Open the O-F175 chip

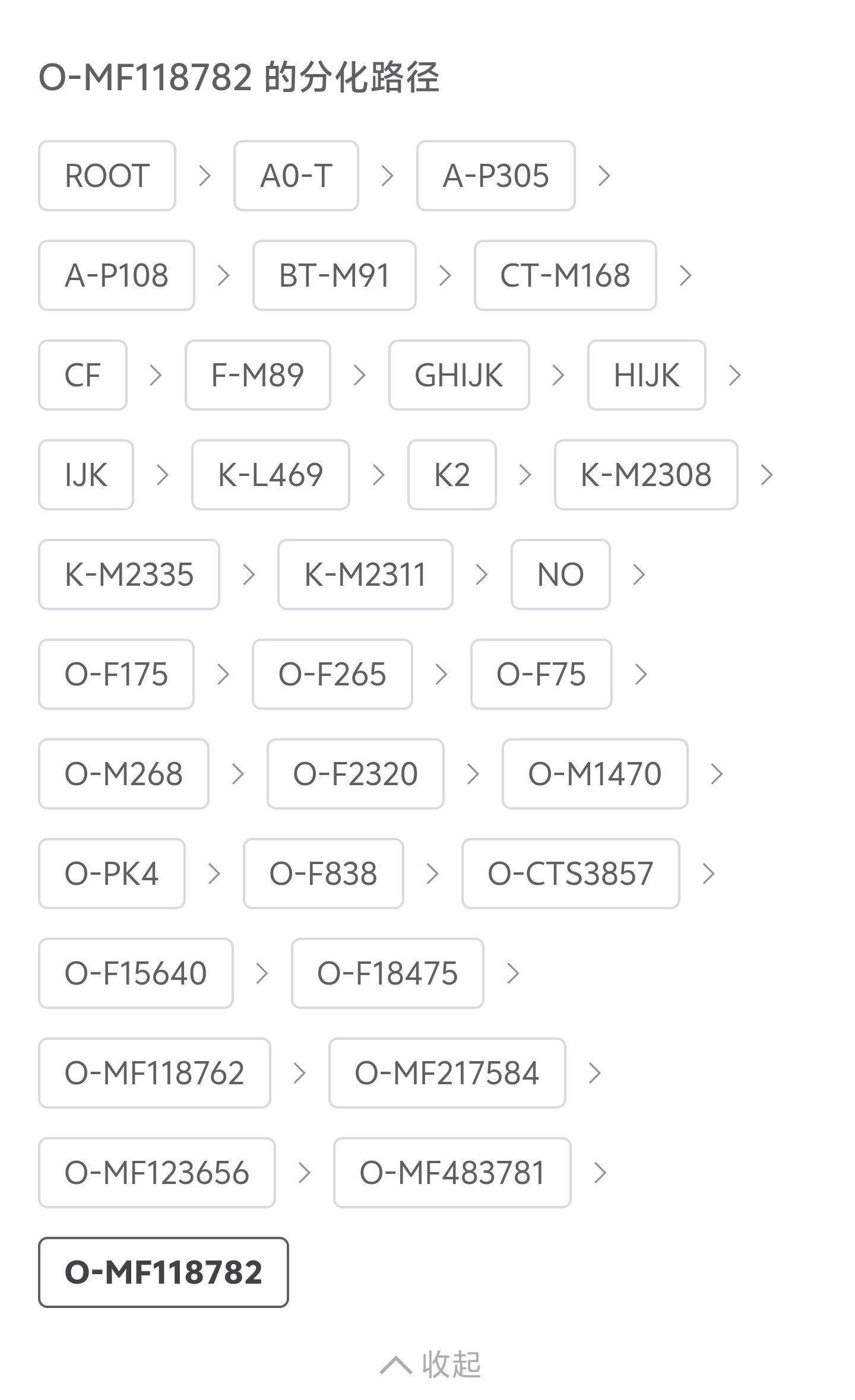click(116, 674)
